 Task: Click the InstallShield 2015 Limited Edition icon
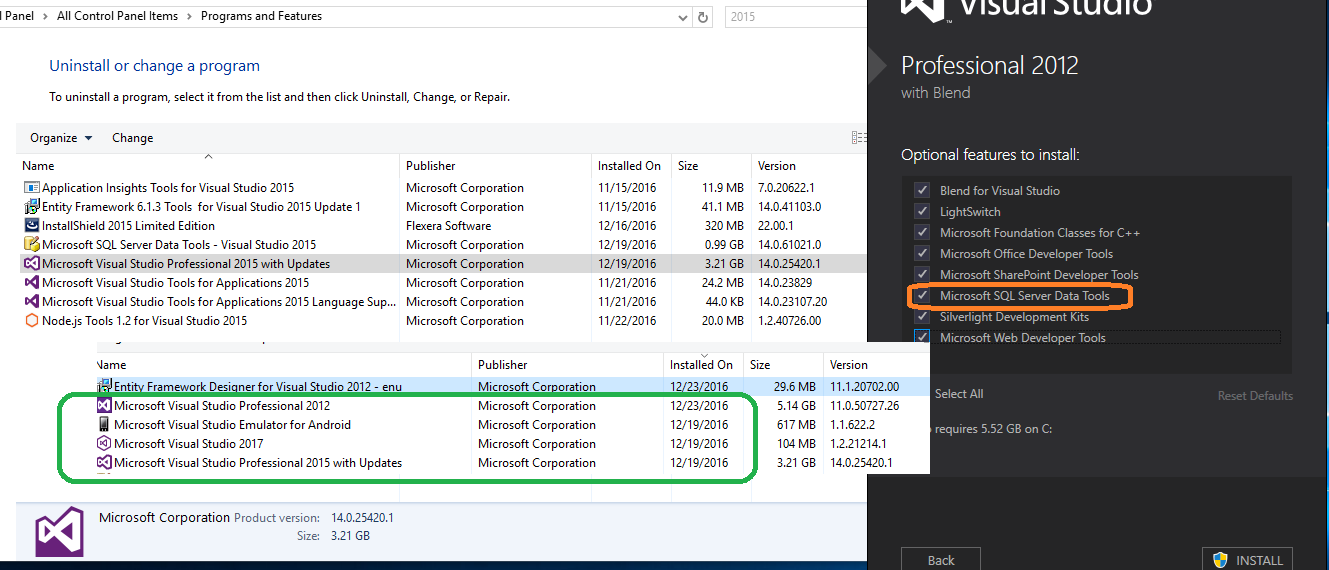coord(31,226)
